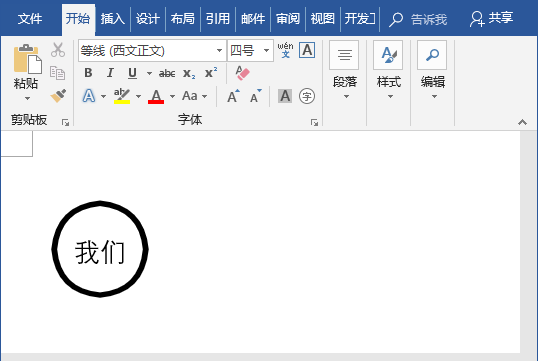Switch to the 布局 Layout tab
Screen dimensions: 538x361
click(x=183, y=19)
